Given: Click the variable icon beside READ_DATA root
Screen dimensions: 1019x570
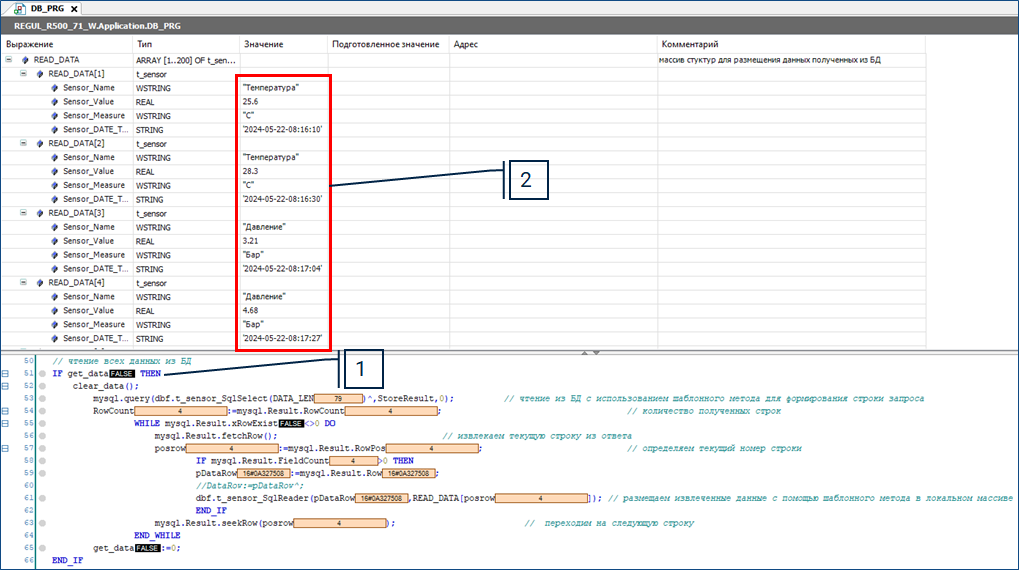Looking at the screenshot, I should click(25, 60).
